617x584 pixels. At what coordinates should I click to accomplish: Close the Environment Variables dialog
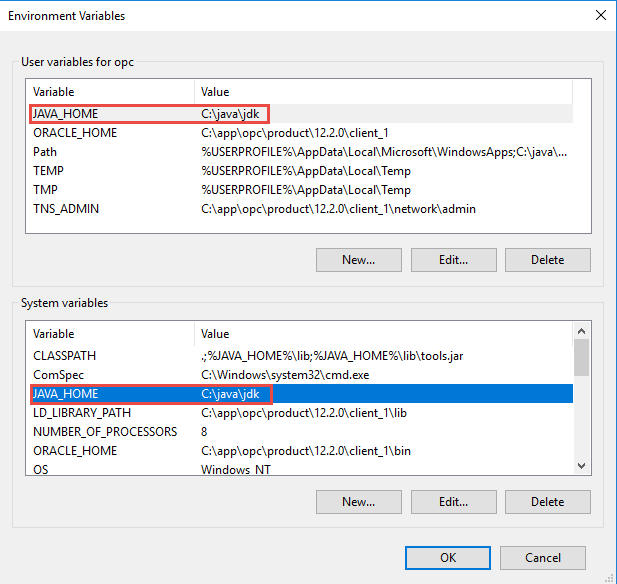(x=600, y=16)
